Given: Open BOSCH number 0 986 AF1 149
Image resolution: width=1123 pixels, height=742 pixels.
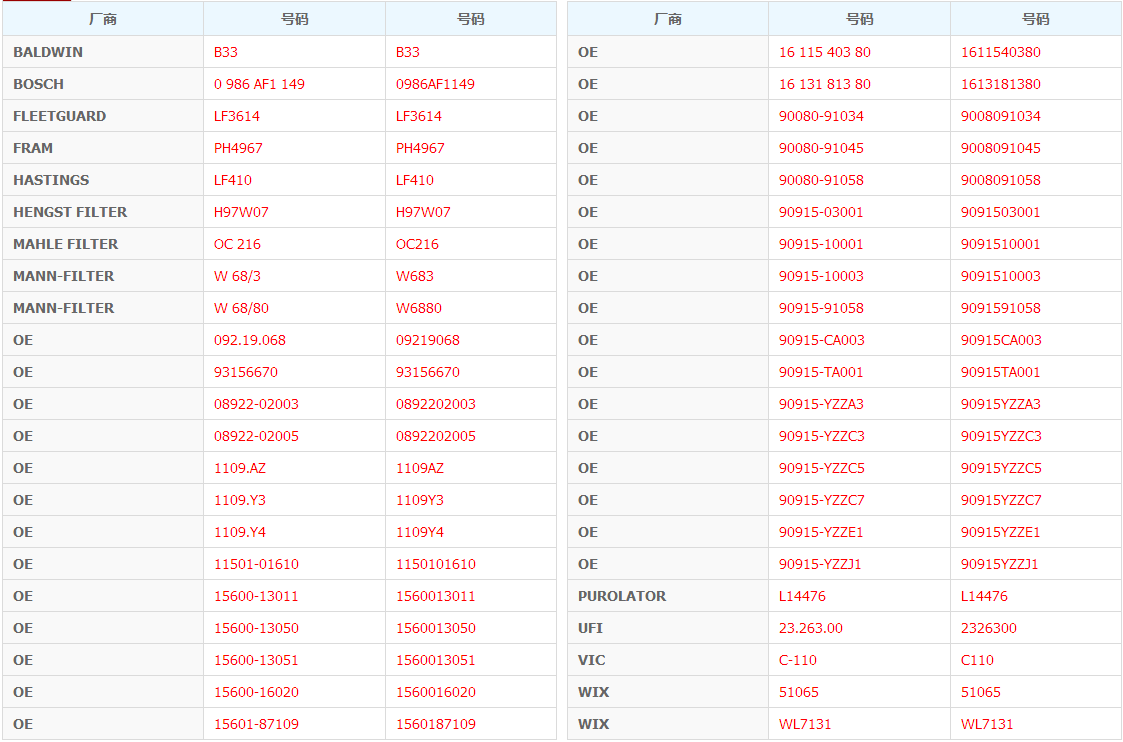Looking at the screenshot, I should click(x=259, y=85).
